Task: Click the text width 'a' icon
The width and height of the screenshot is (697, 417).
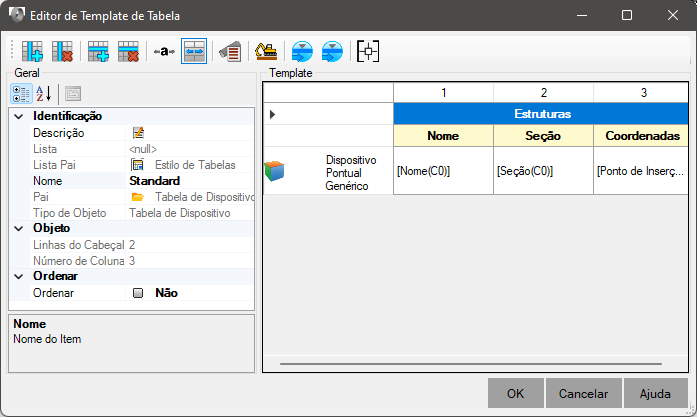Action: (164, 52)
